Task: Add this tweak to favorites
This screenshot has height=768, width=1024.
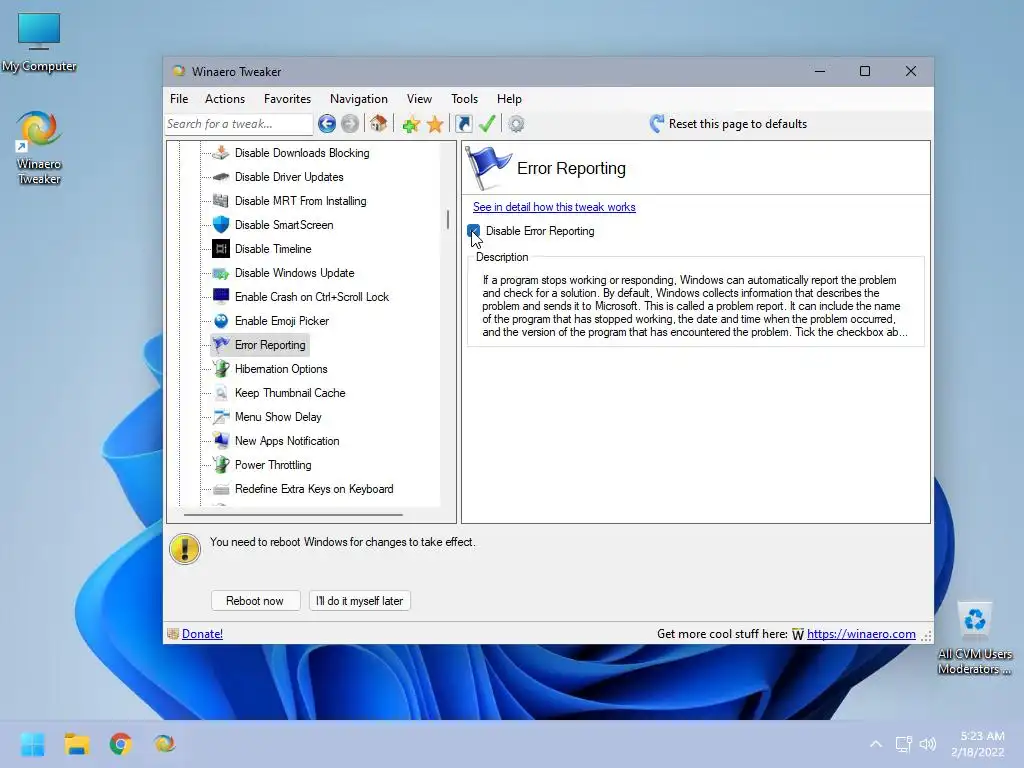Action: pos(411,123)
